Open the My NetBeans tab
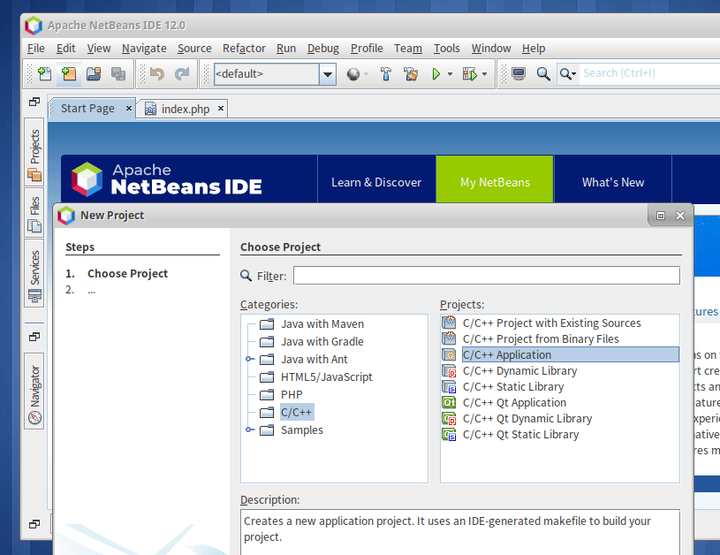Screen dimensions: 720x555 [x=495, y=182]
